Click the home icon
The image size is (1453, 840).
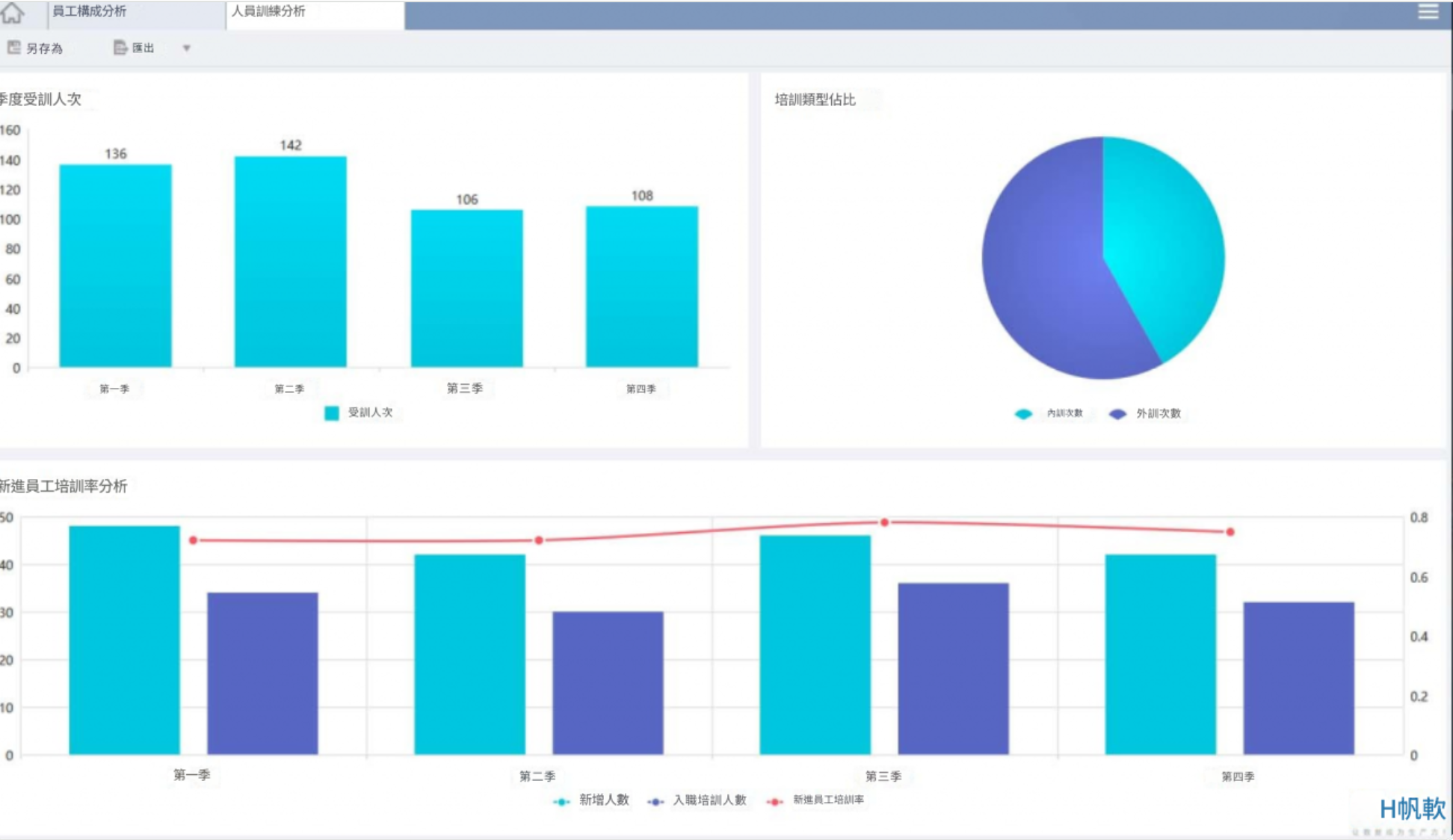13,13
